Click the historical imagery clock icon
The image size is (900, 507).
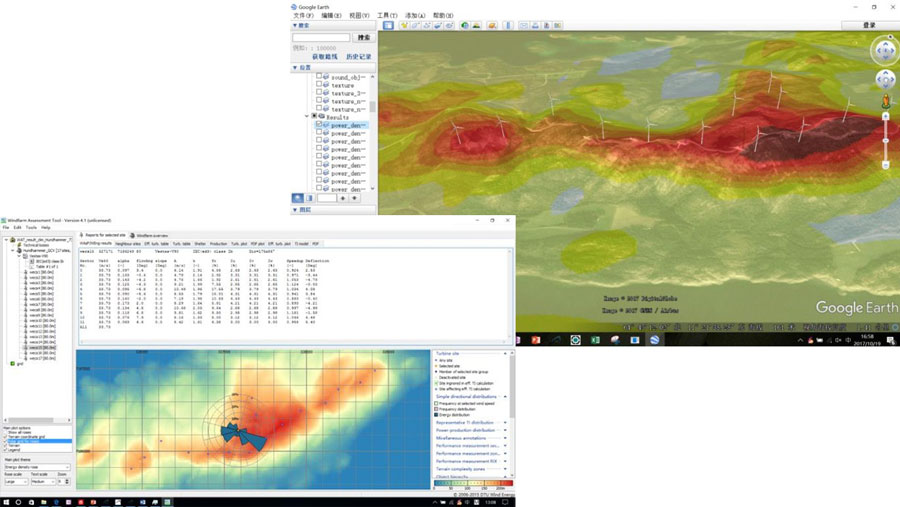point(465,25)
